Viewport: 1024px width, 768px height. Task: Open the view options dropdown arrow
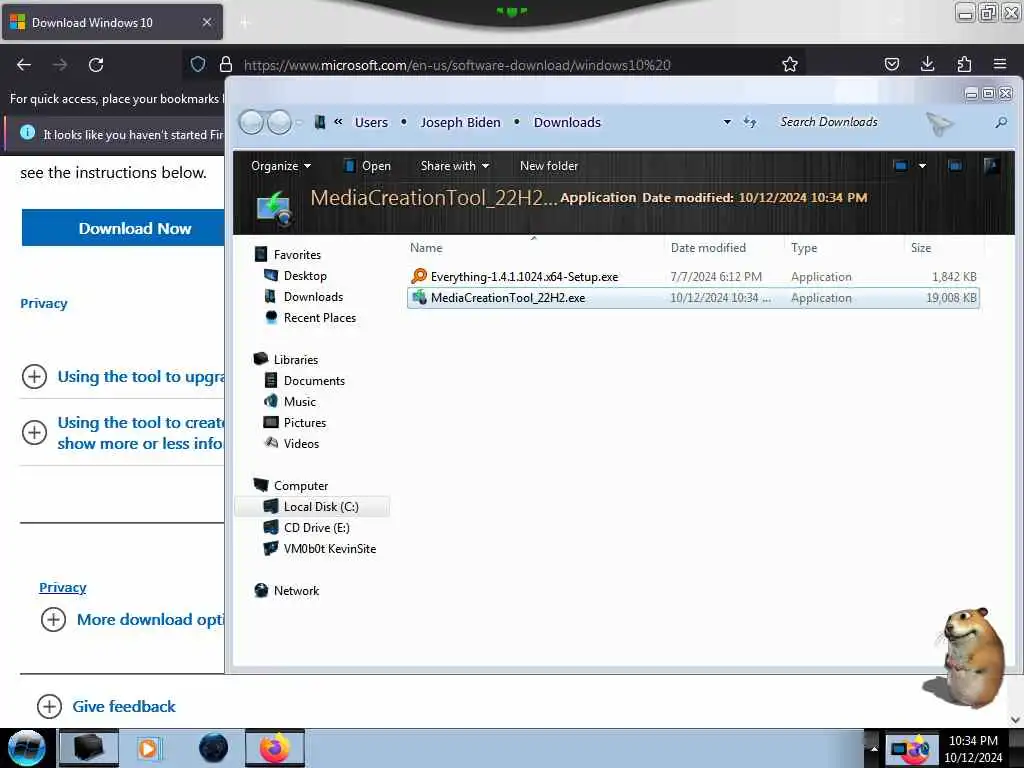[x=922, y=166]
